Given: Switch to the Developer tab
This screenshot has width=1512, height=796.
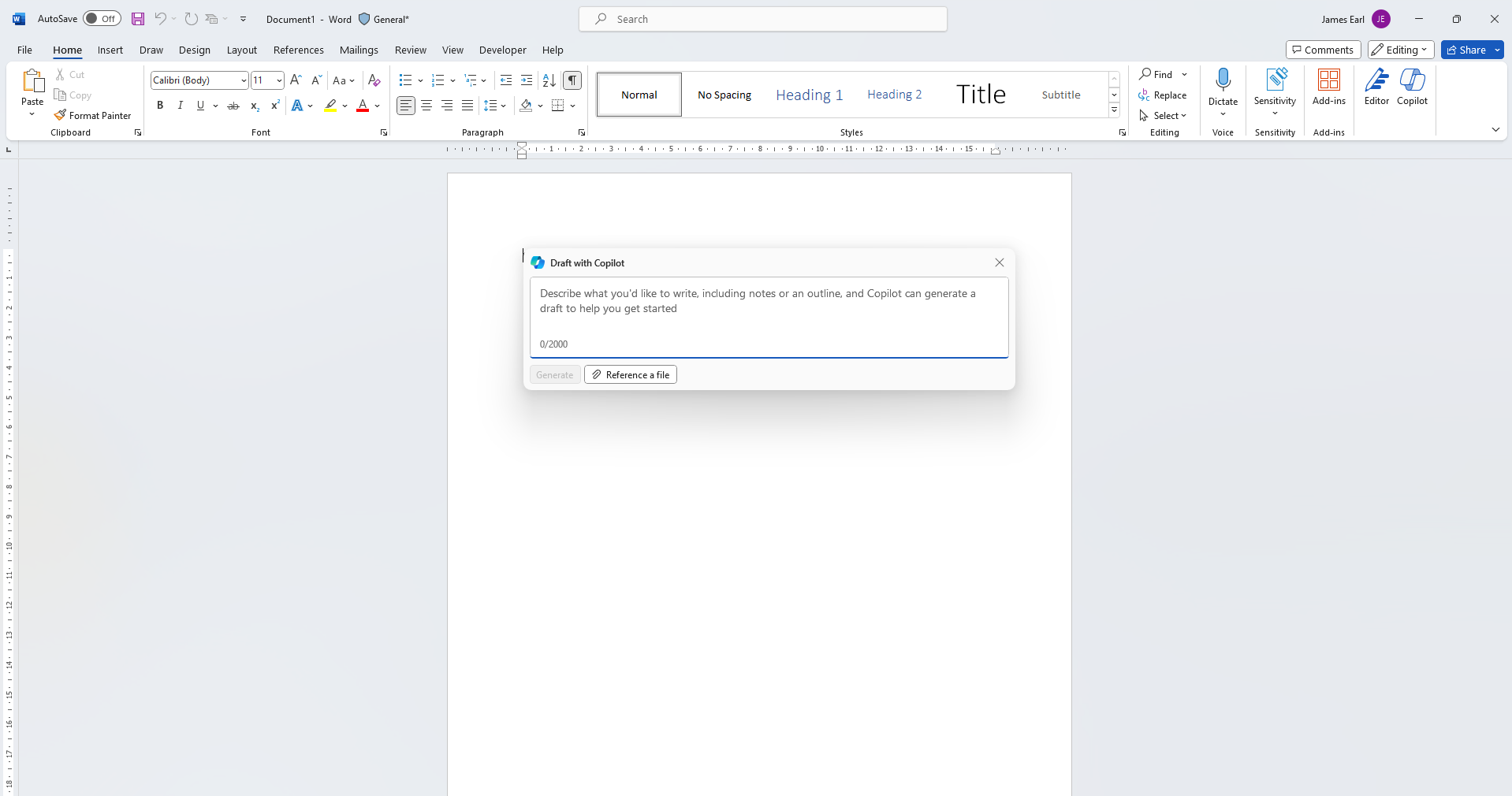Looking at the screenshot, I should tap(503, 50).
